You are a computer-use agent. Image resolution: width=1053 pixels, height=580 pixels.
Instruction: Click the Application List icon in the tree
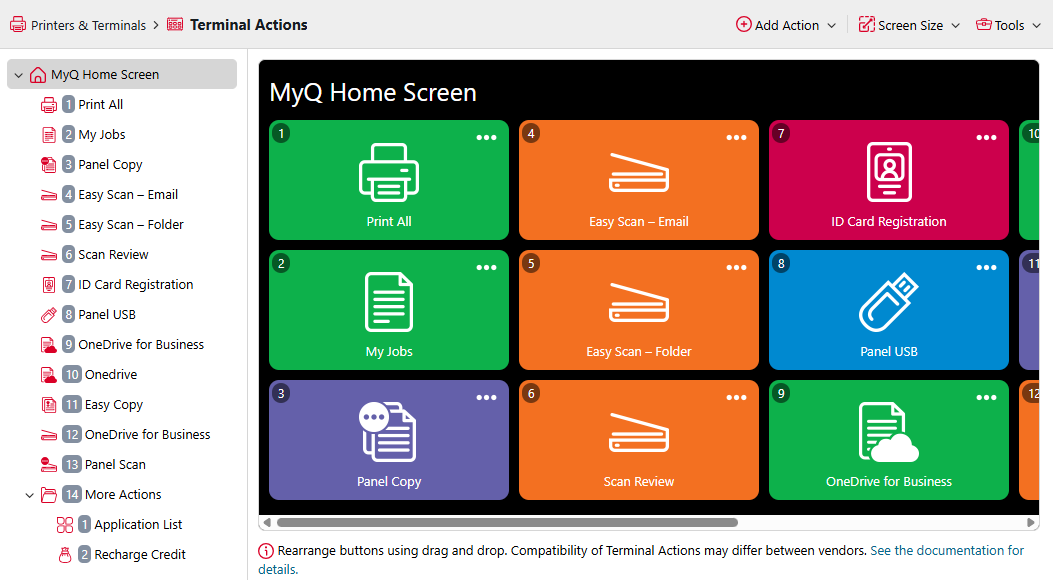[x=65, y=525]
